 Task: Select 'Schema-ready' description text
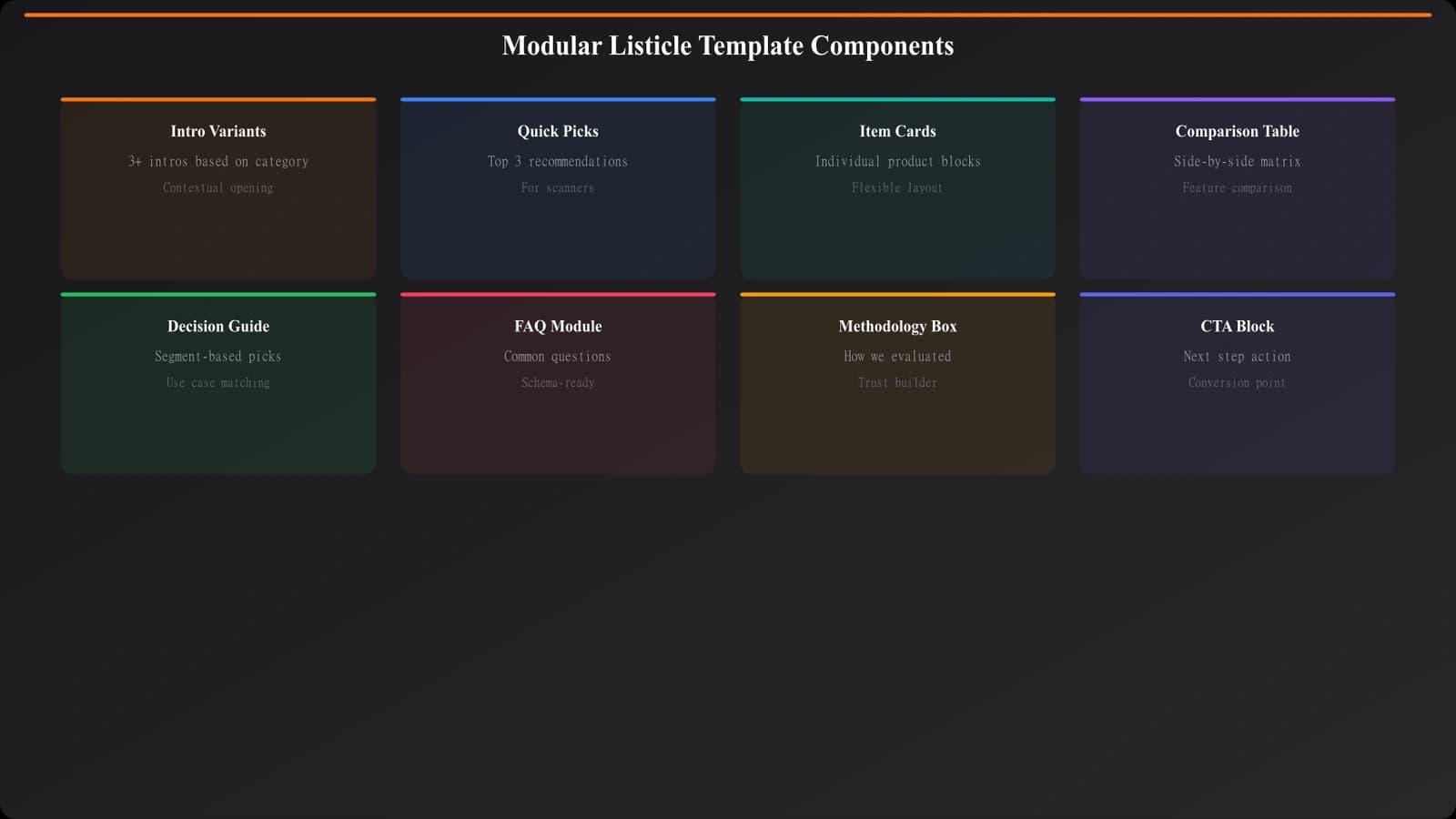pyautogui.click(x=558, y=382)
